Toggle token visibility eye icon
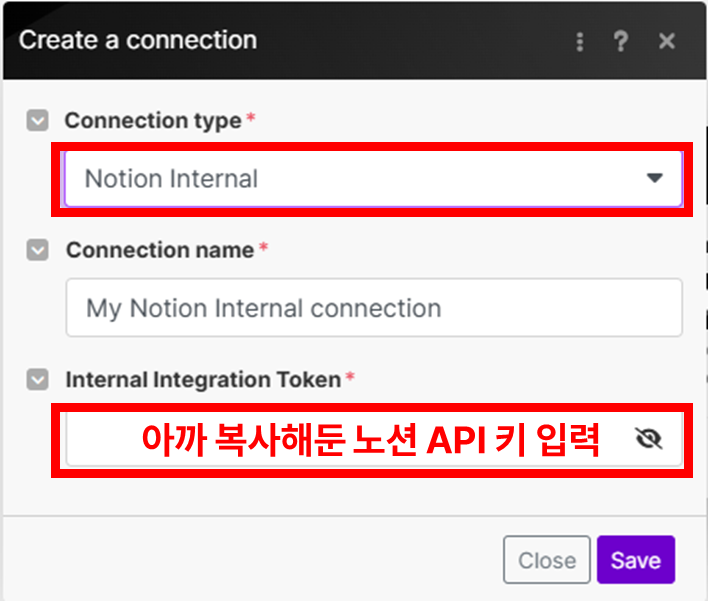The width and height of the screenshot is (708, 601). pyautogui.click(x=648, y=438)
